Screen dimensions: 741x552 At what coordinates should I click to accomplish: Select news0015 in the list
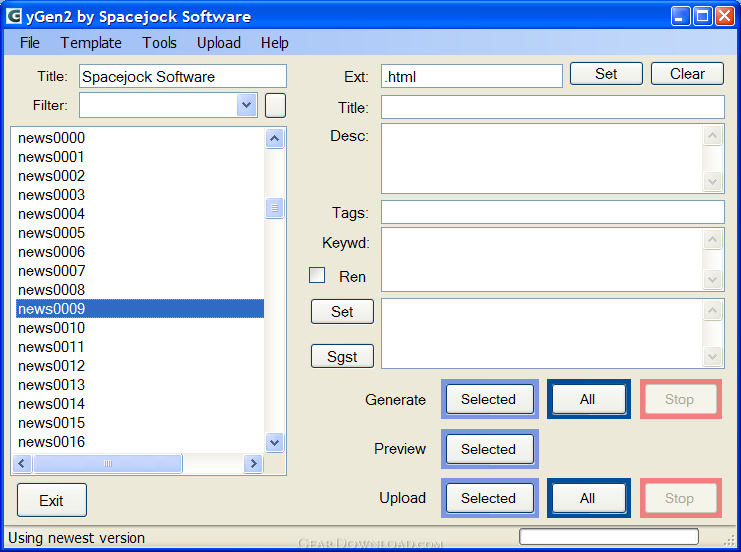click(140, 423)
